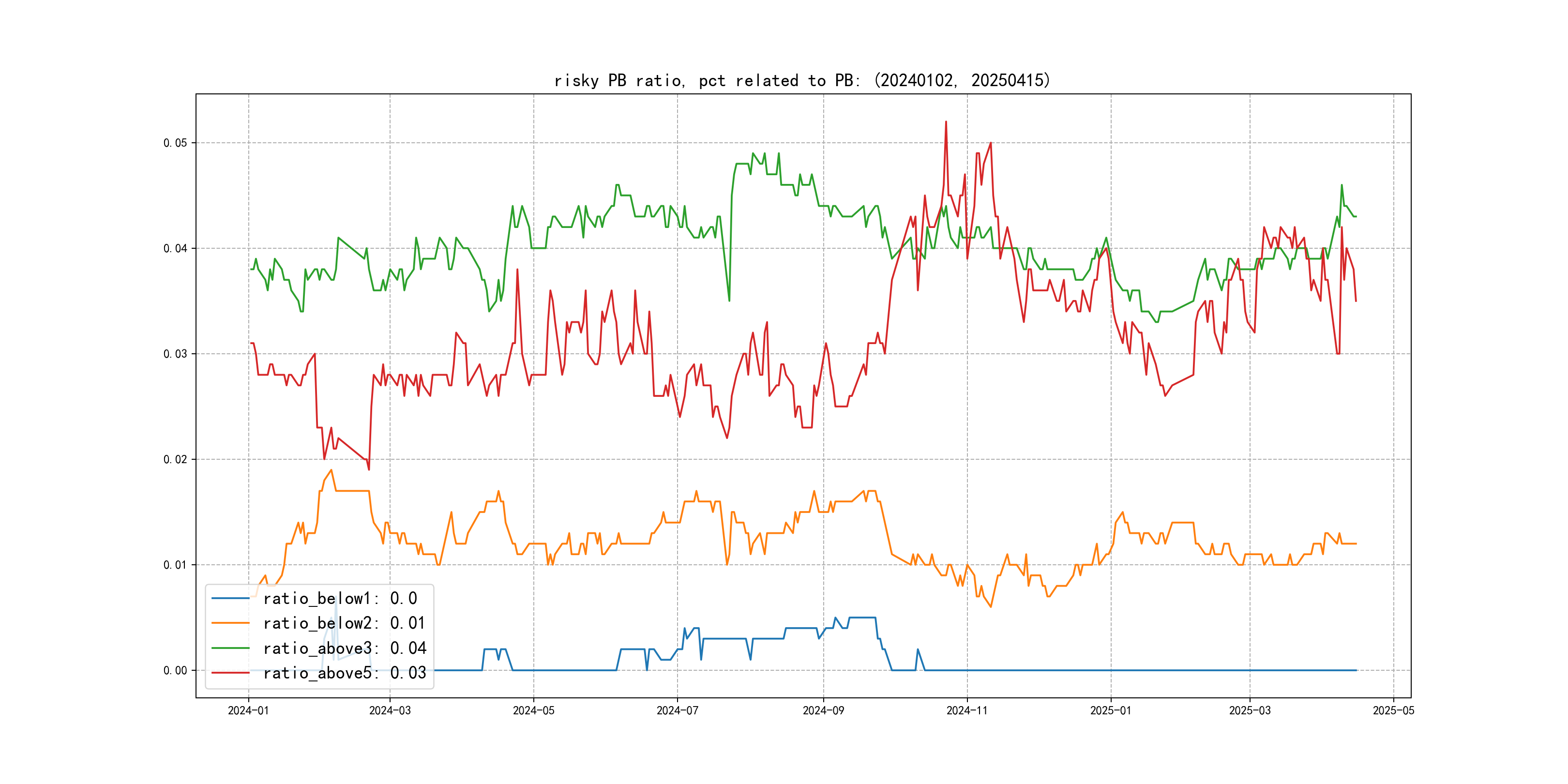Screen dimensions: 1568x784
Task: Click the blue ratio_below1 legend line
Action: tap(230, 598)
